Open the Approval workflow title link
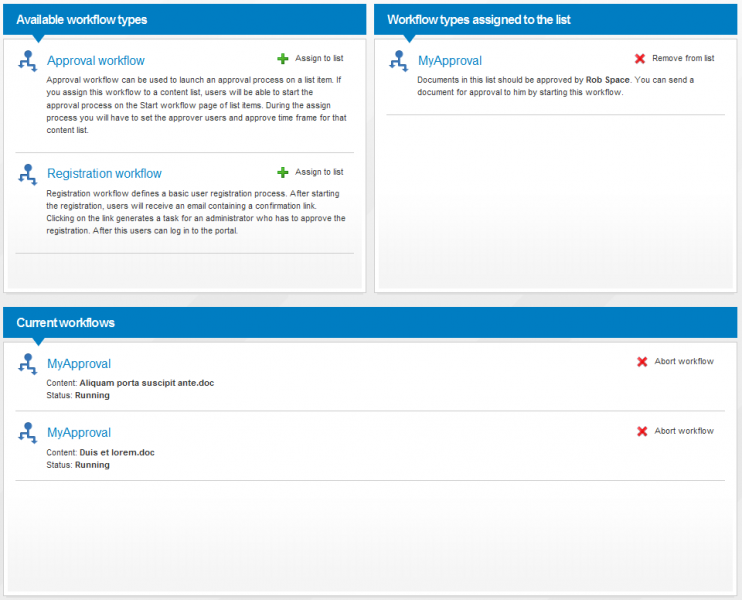742x600 pixels. click(96, 61)
